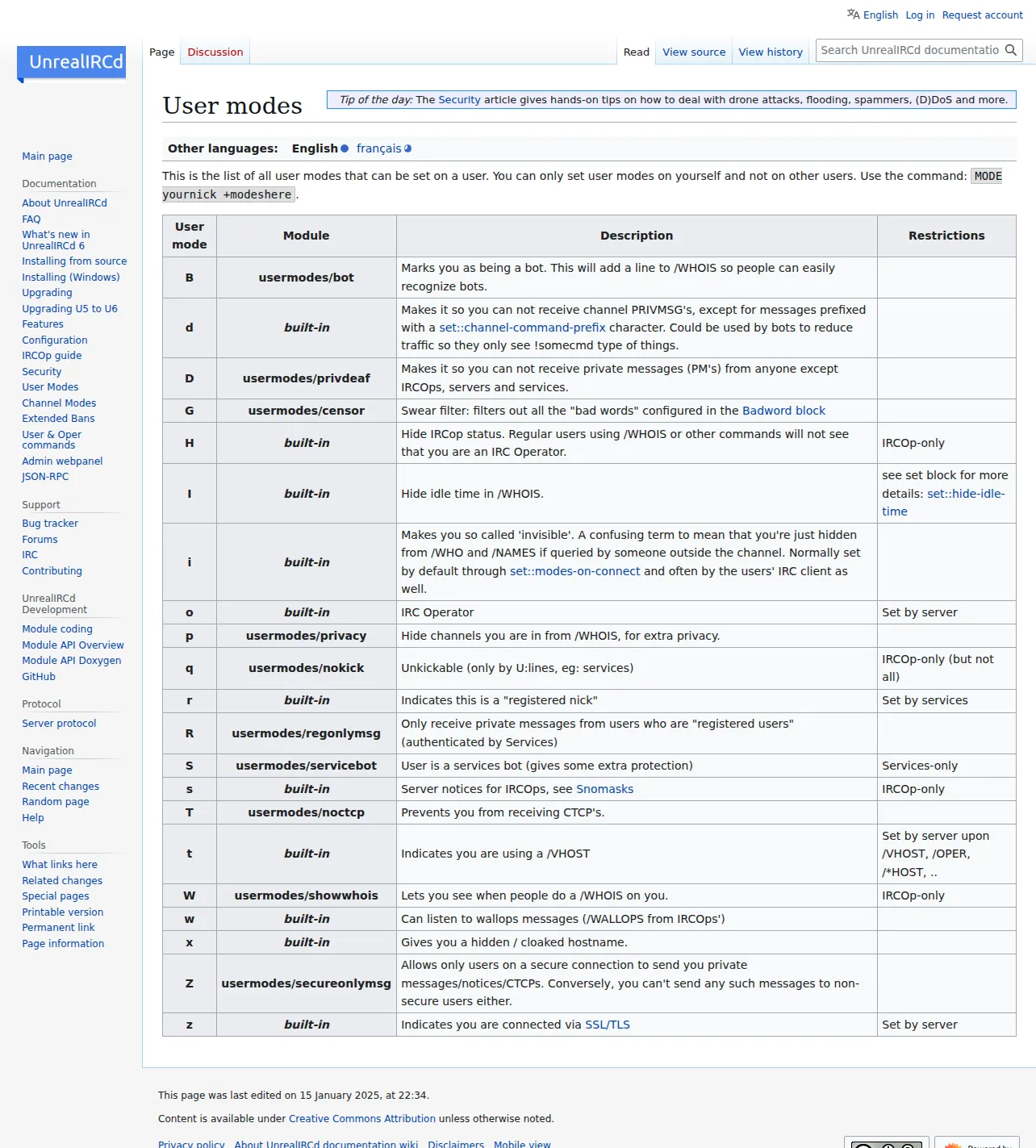The height and width of the screenshot is (1148, 1036).
Task: Open a Random page
Action: click(56, 802)
